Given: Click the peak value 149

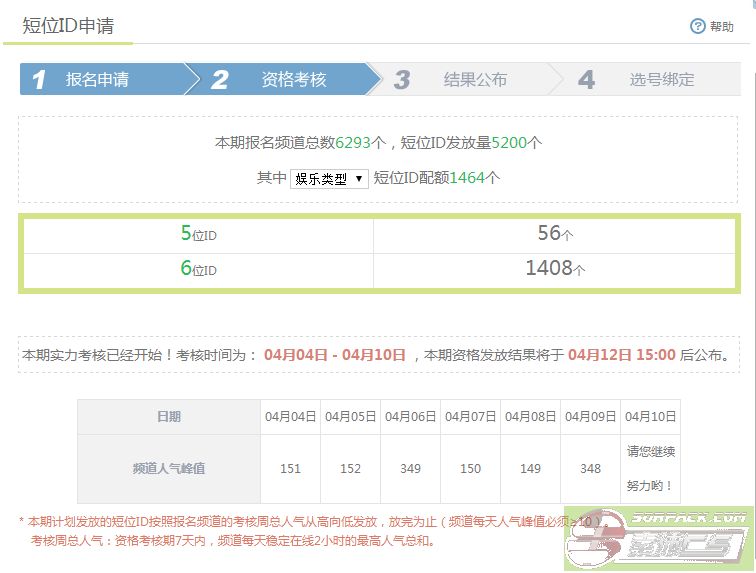Looking at the screenshot, I should 530,469.
